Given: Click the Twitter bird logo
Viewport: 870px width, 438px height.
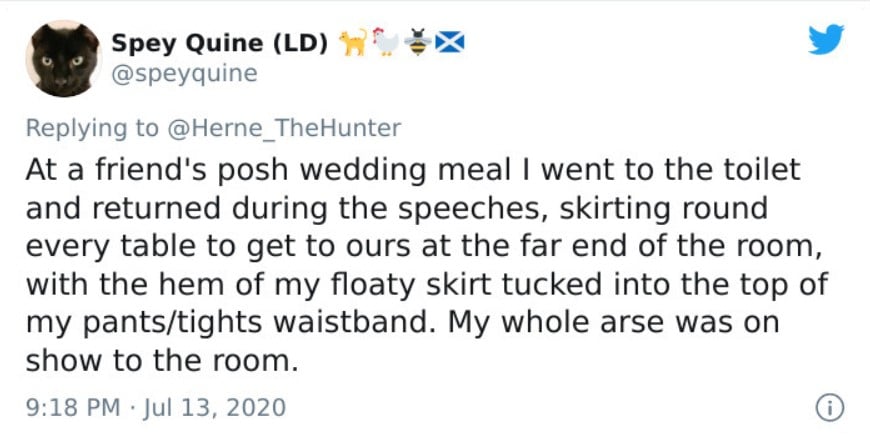Looking at the screenshot, I should [825, 40].
